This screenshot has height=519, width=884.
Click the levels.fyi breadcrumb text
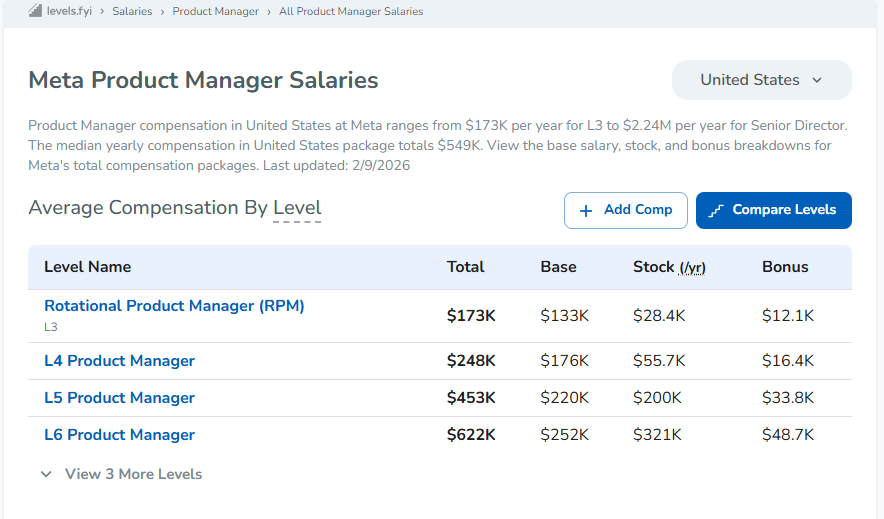(x=71, y=12)
